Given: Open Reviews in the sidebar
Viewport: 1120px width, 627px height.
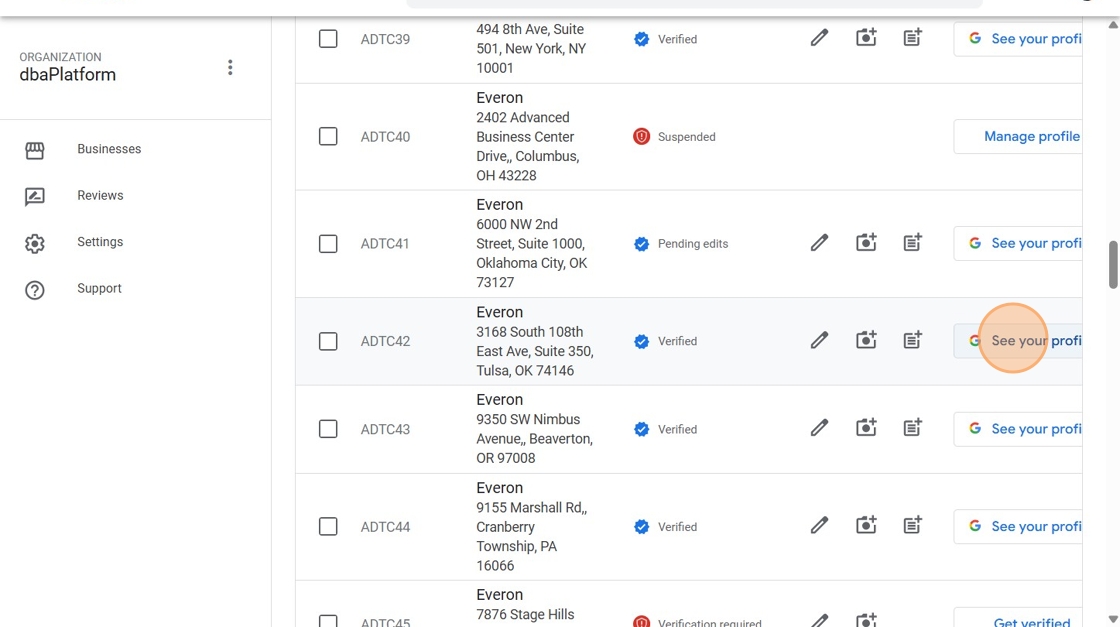Looking at the screenshot, I should click(x=100, y=196).
